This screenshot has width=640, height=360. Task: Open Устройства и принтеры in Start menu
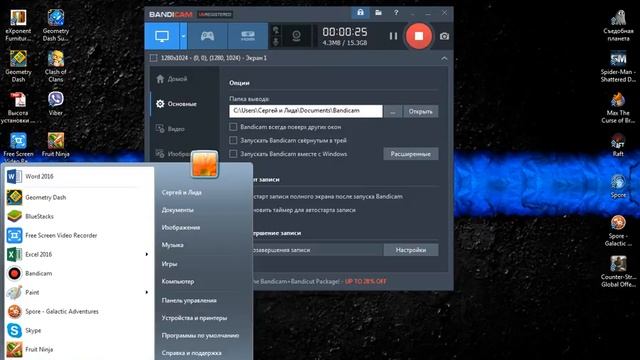pyautogui.click(x=194, y=318)
